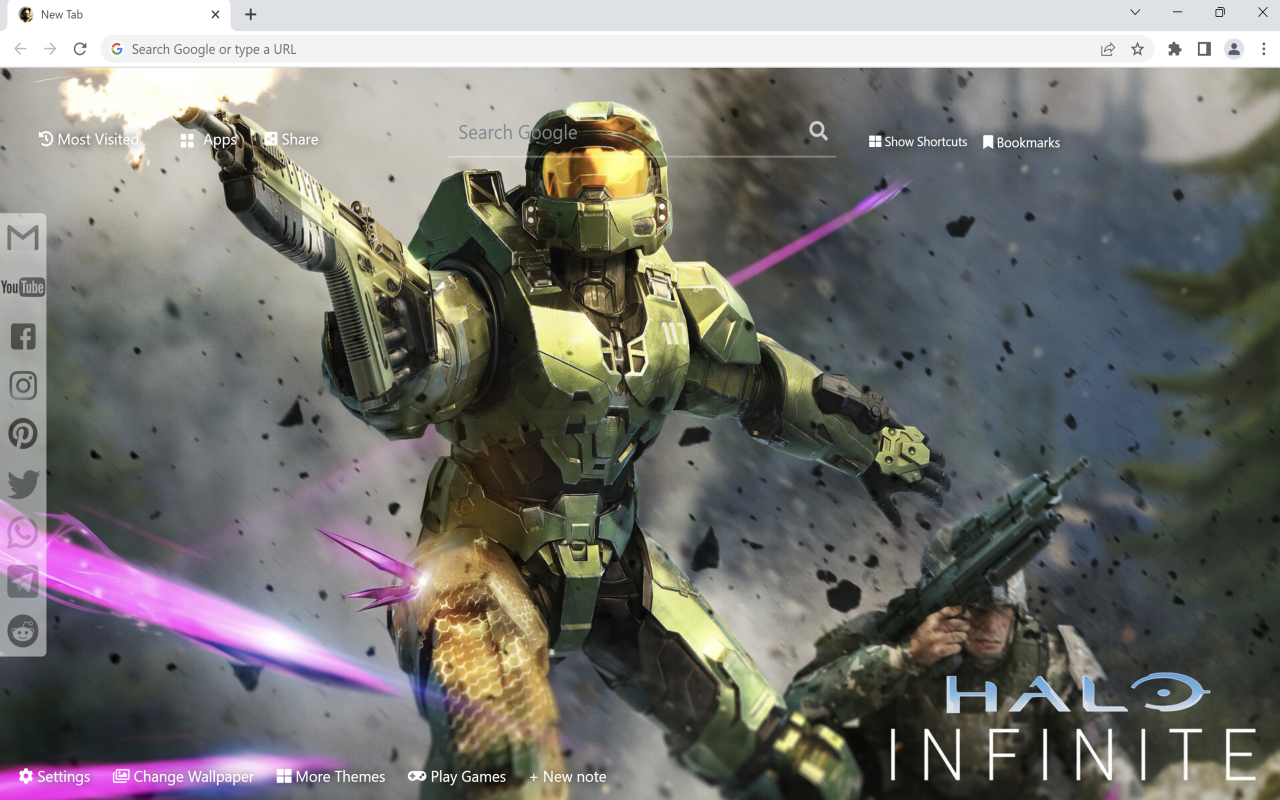Open Twitter from the sidebar
This screenshot has width=1280, height=800.
coord(23,484)
